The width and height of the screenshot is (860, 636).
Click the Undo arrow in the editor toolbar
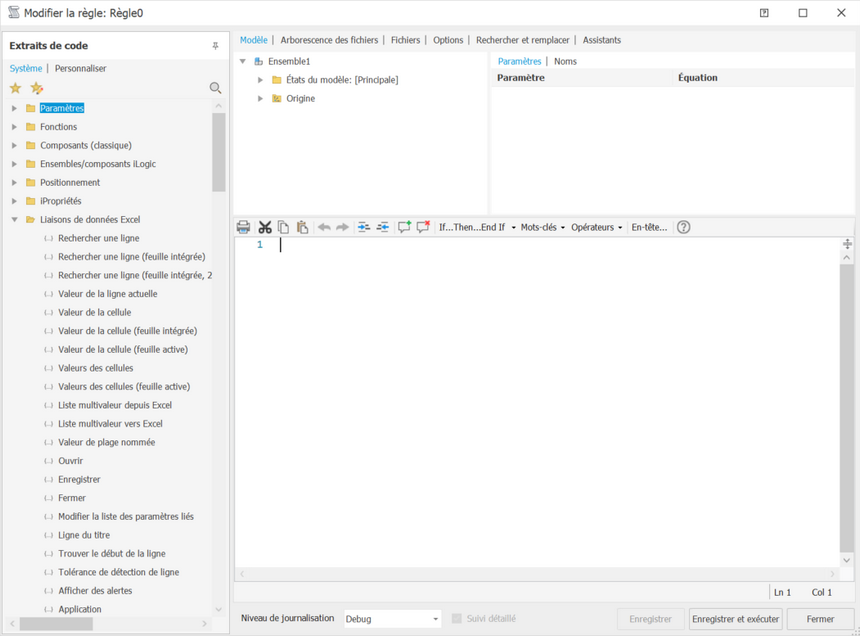click(x=324, y=227)
